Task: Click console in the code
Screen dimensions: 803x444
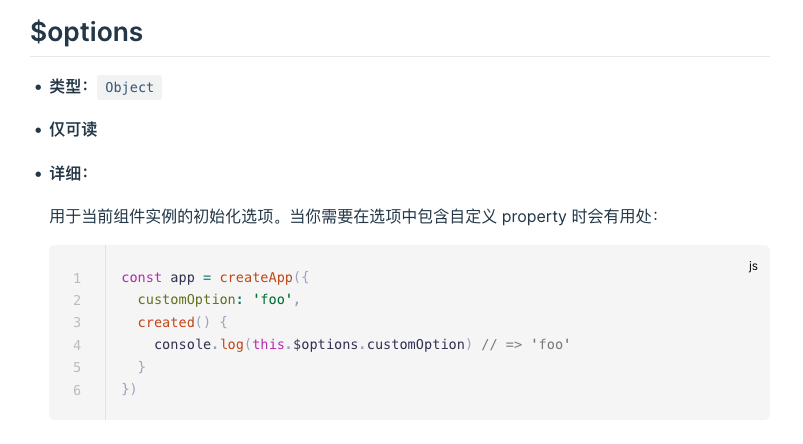Action: [183, 344]
